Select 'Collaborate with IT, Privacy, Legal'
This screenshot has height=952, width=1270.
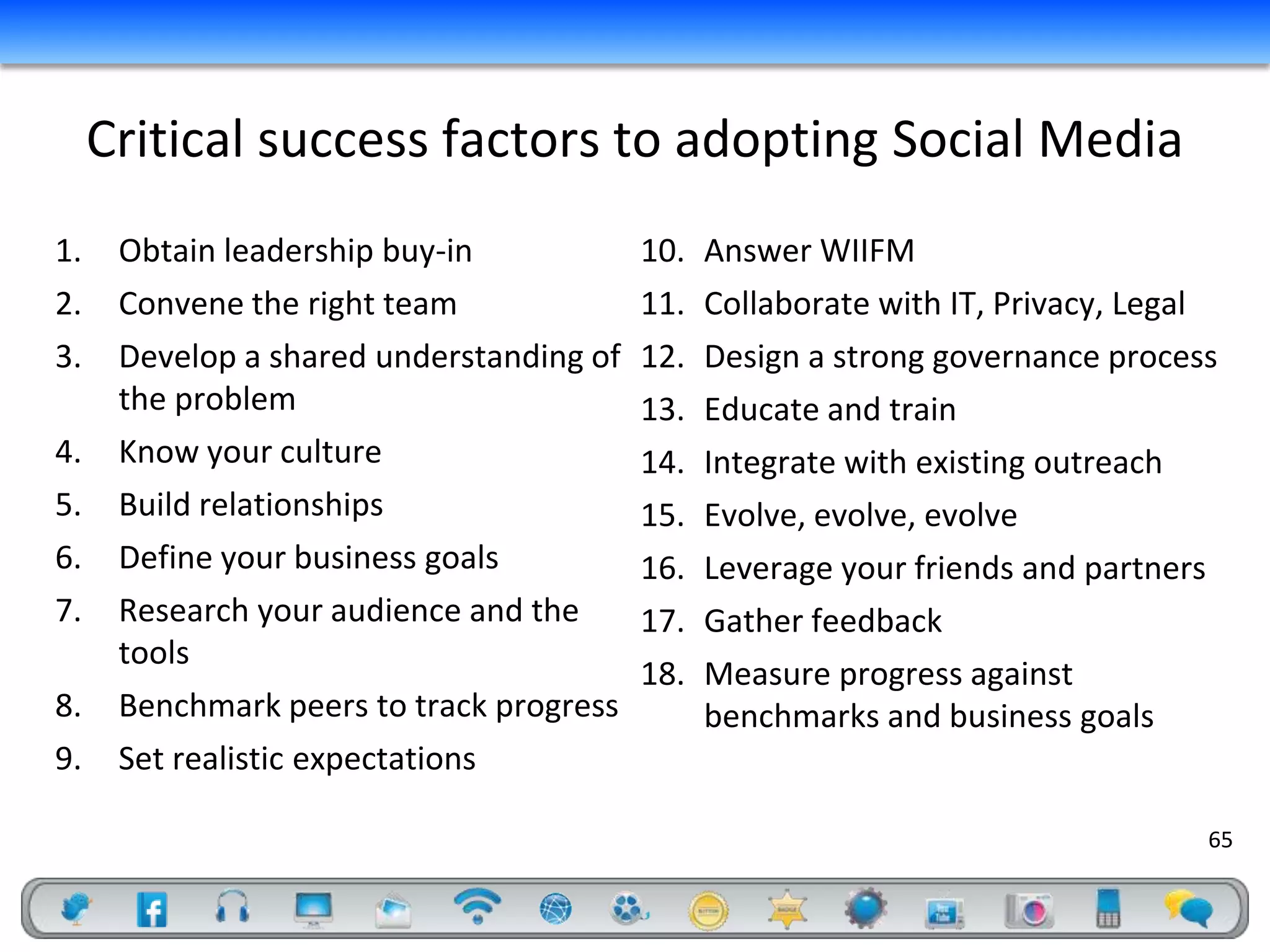(944, 304)
